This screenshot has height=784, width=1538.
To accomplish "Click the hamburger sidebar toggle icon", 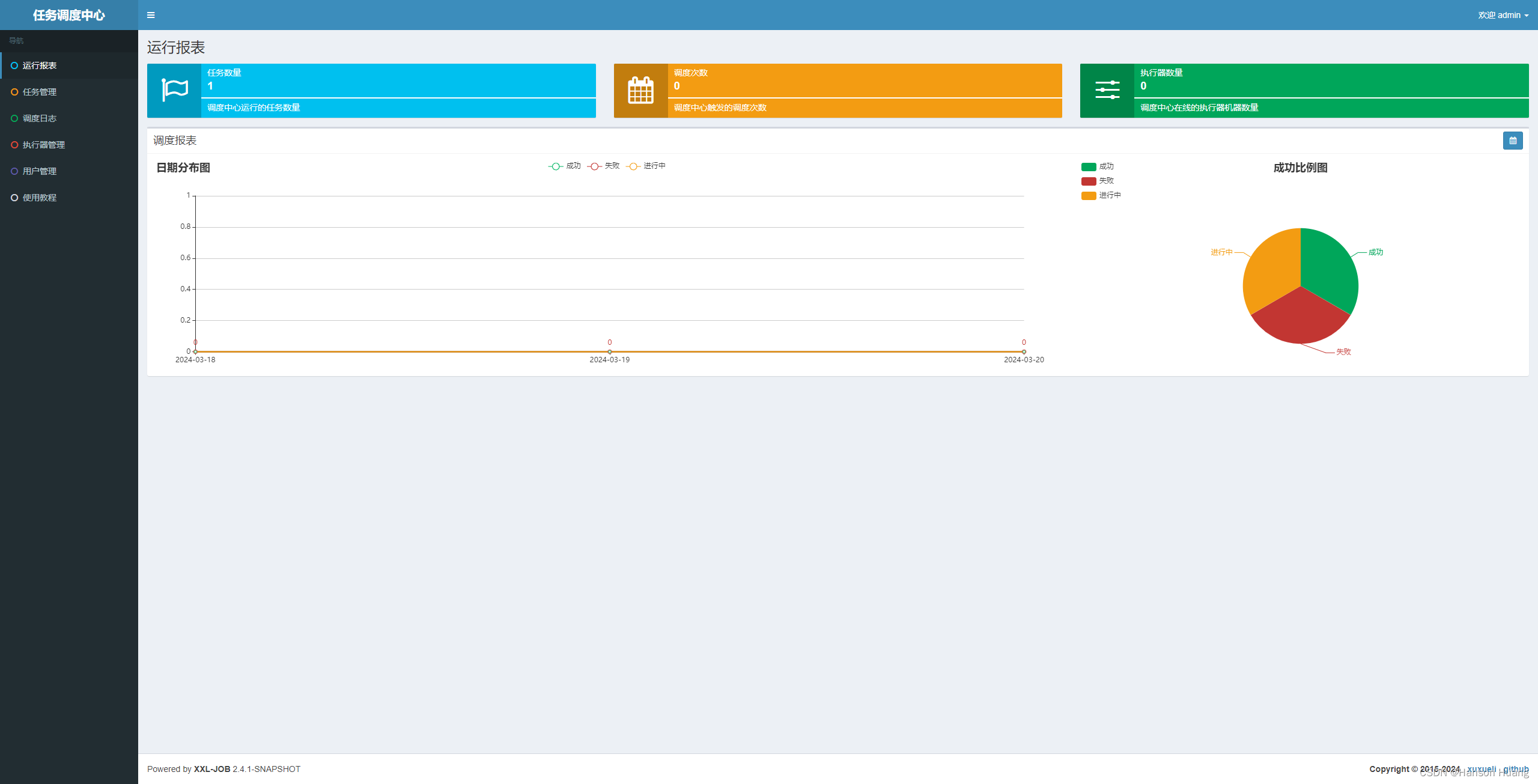I will click(151, 15).
